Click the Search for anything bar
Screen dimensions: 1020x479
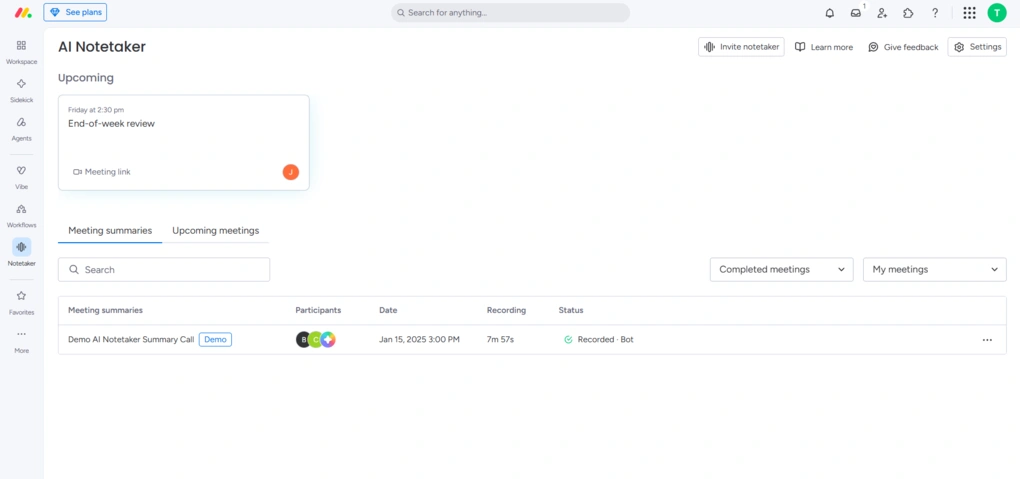[510, 12]
